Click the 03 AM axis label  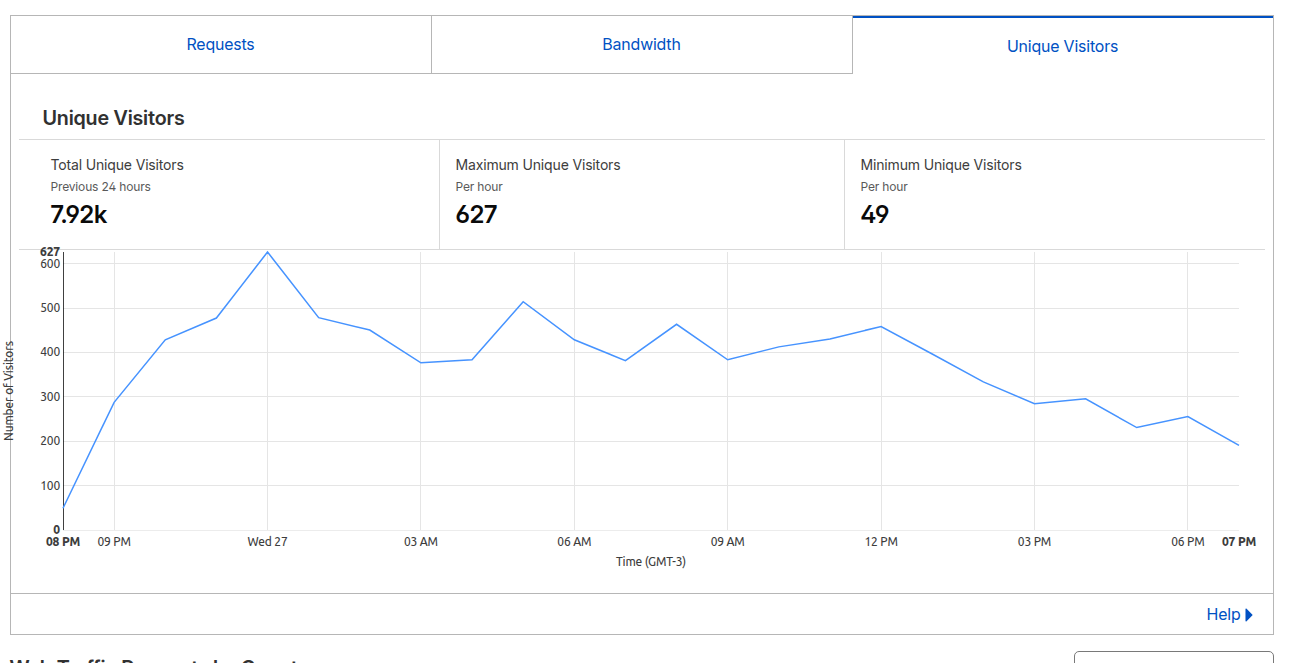[421, 542]
